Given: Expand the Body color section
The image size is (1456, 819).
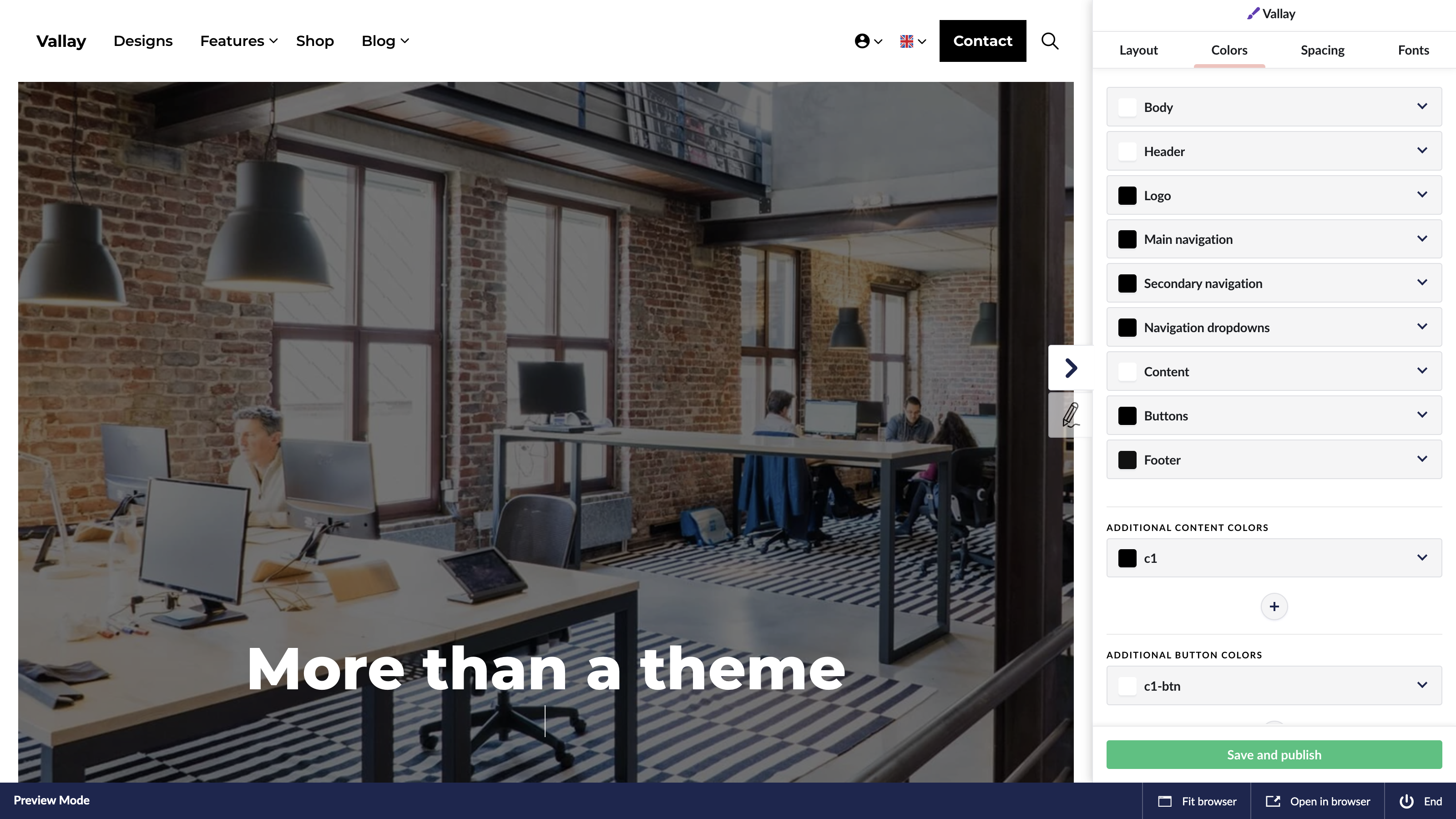Looking at the screenshot, I should [1274, 107].
